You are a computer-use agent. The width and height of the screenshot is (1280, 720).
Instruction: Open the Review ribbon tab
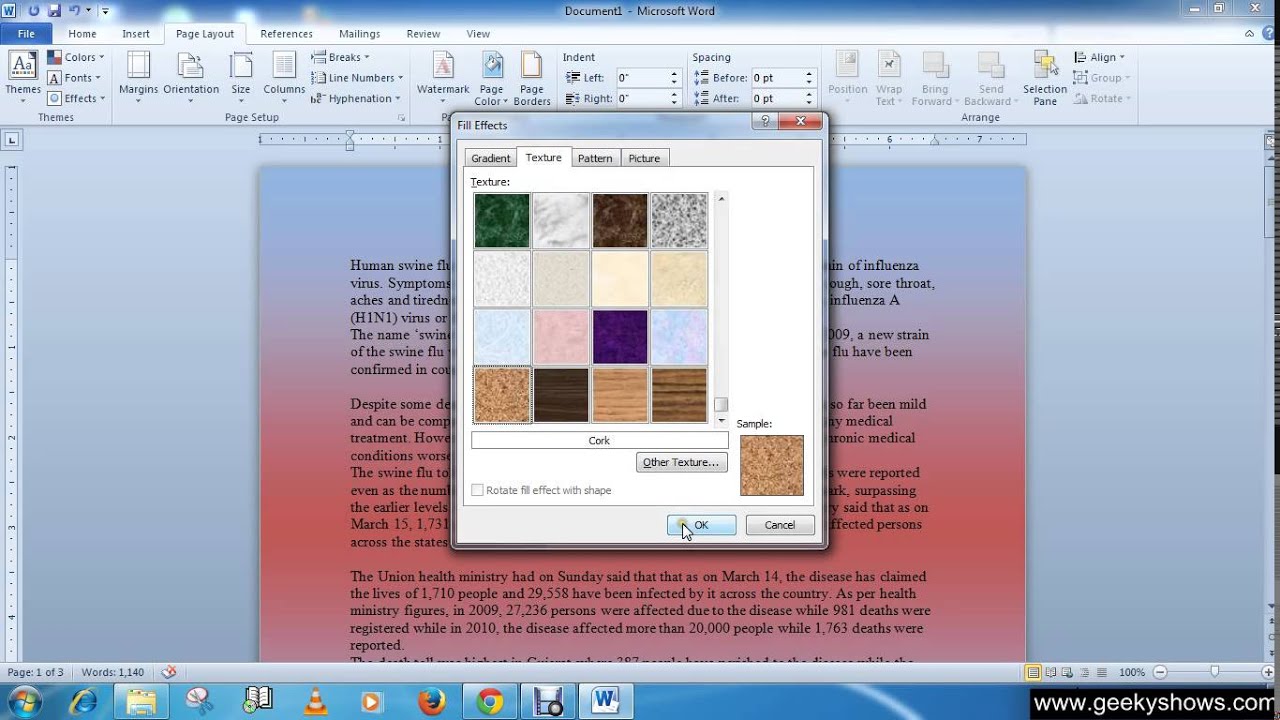[x=423, y=33]
